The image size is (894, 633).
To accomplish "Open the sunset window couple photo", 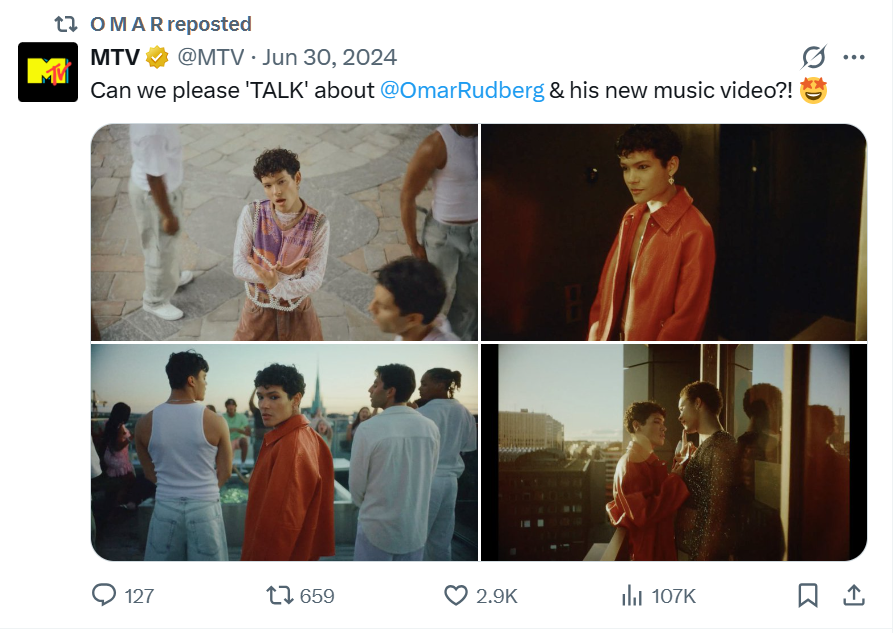I will click(674, 452).
